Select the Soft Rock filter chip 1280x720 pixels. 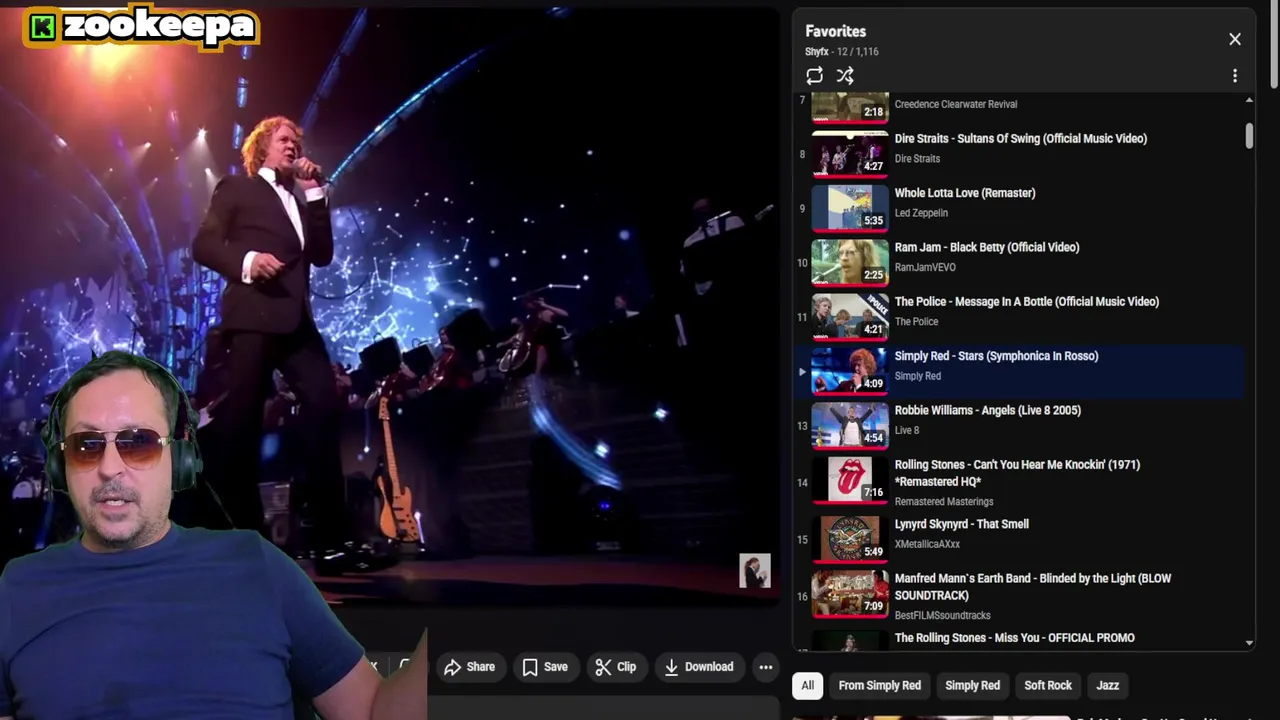click(x=1048, y=685)
